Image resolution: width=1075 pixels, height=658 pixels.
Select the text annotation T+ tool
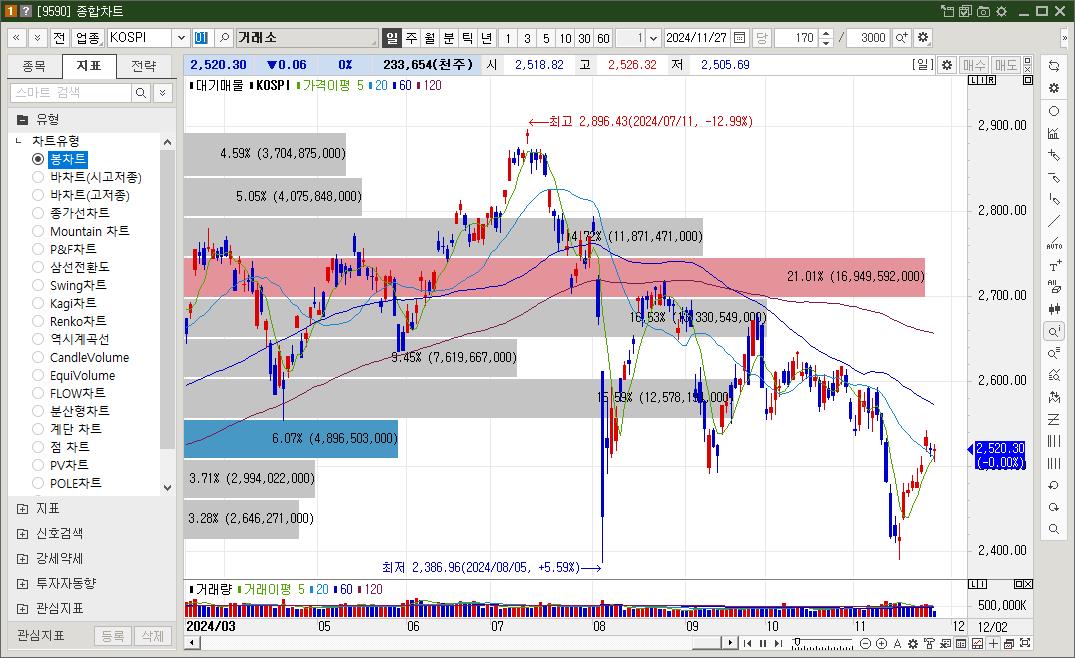point(1054,265)
